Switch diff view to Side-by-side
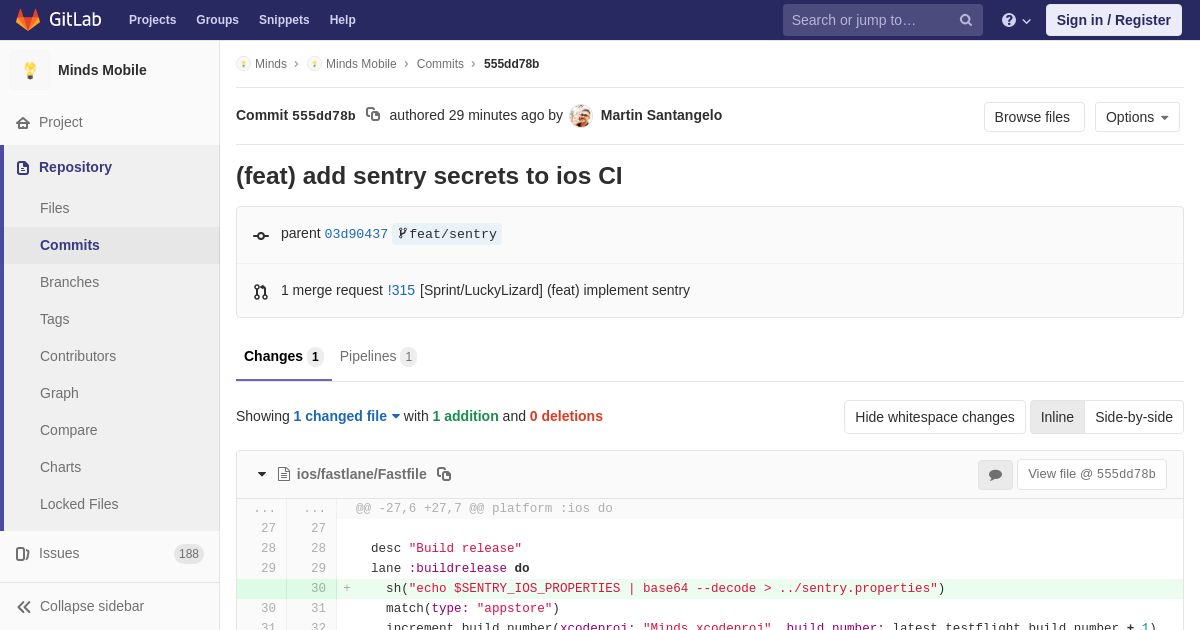The image size is (1200, 630). click(x=1134, y=417)
